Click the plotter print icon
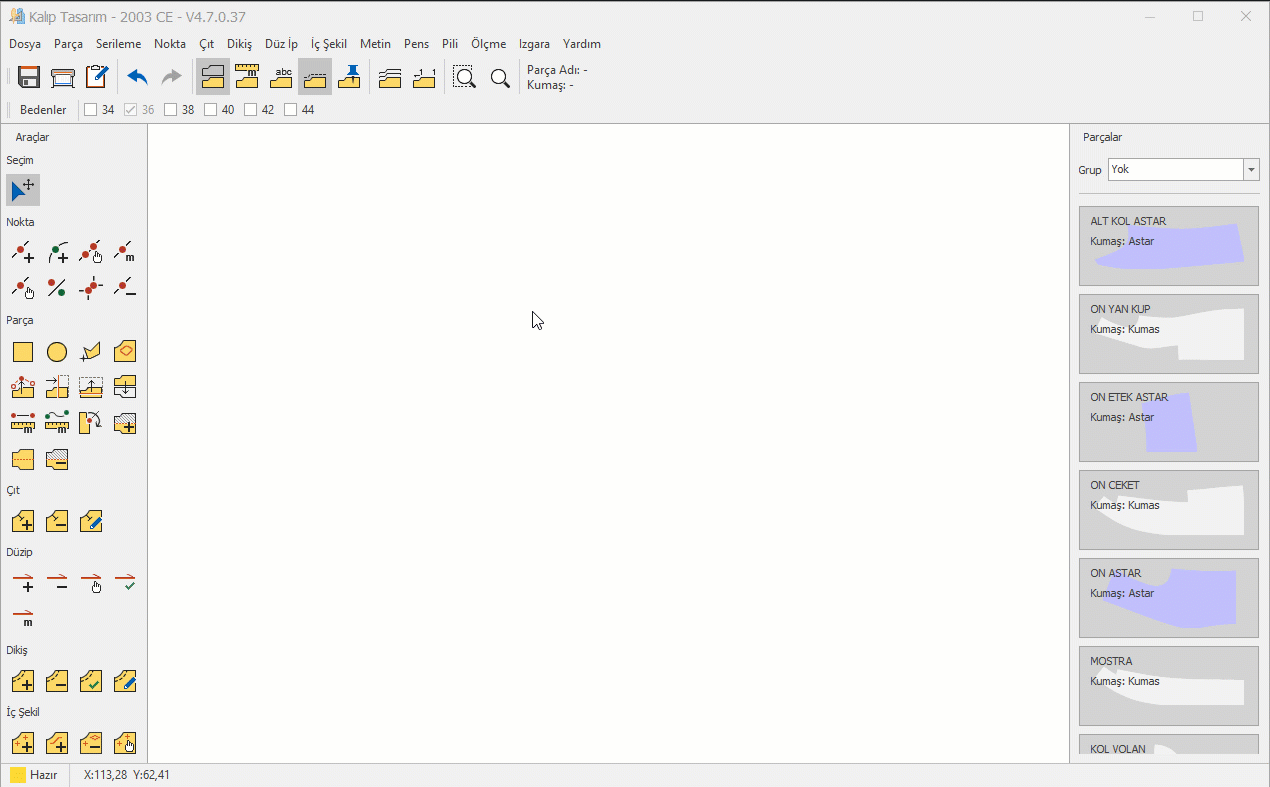 click(x=63, y=78)
